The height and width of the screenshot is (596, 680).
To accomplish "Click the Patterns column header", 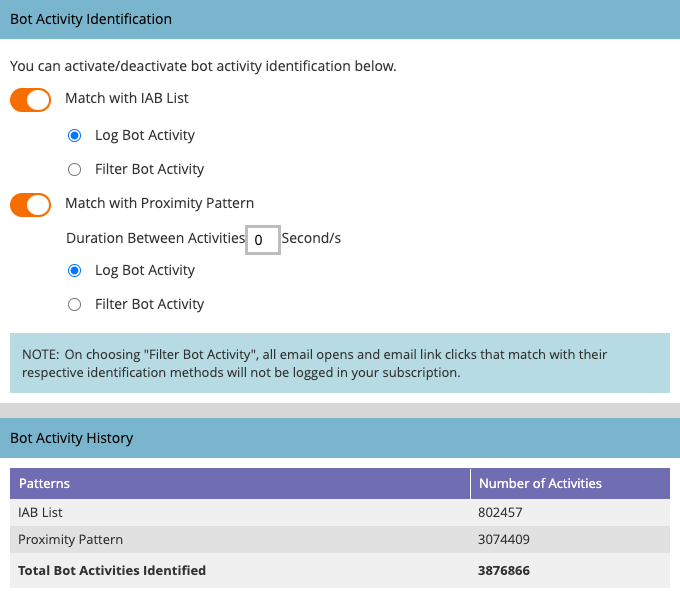I will coord(240,484).
